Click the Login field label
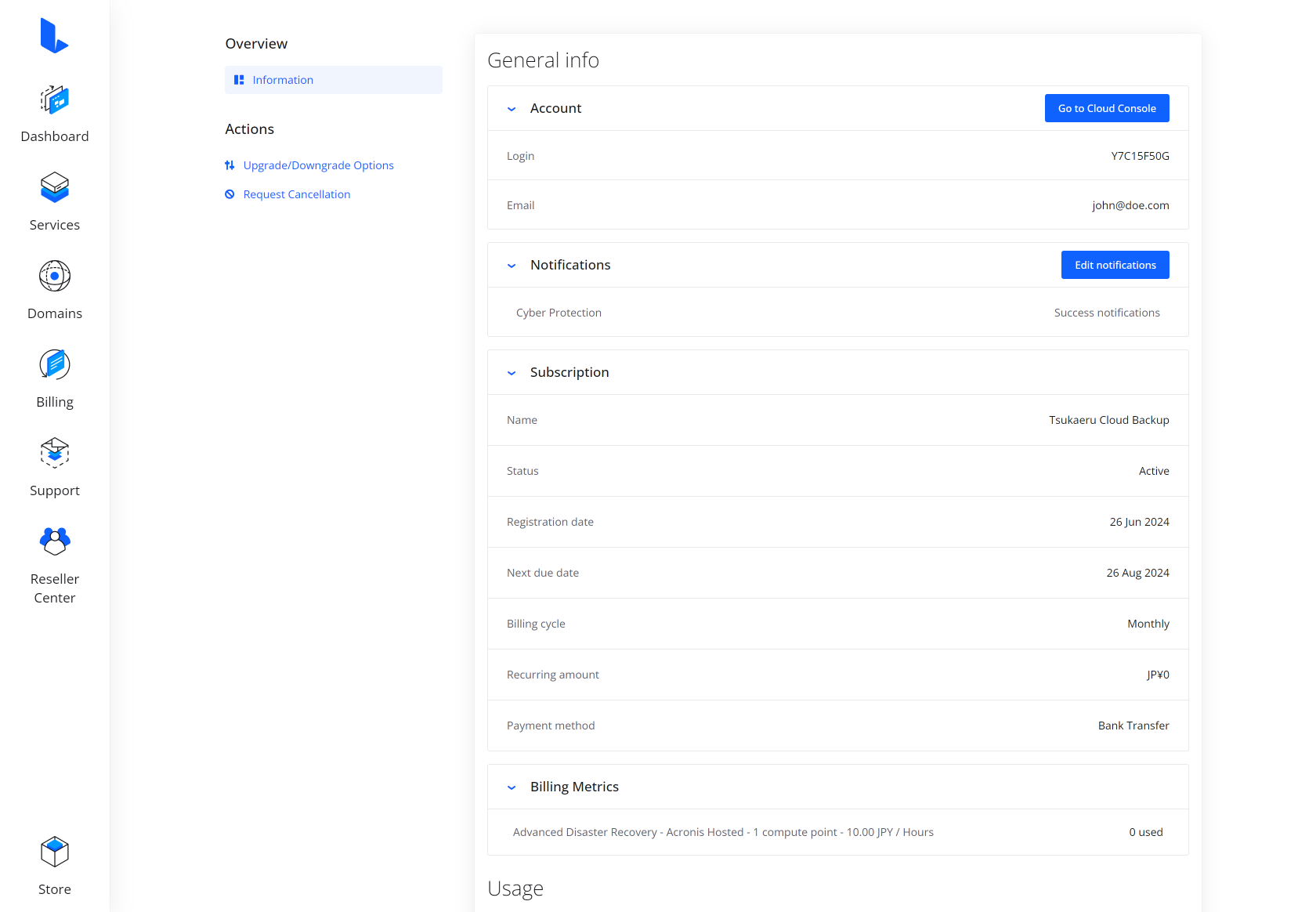1316x912 pixels. click(520, 156)
